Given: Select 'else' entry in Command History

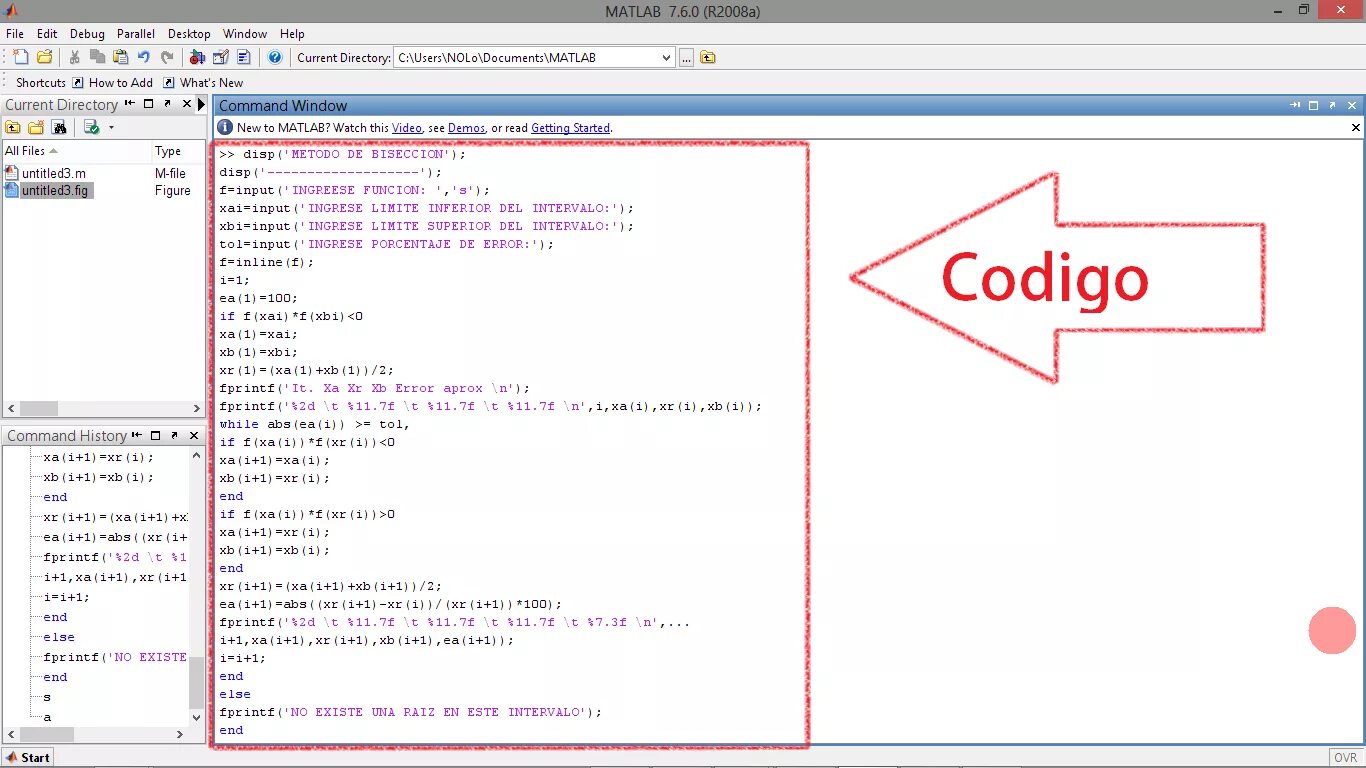Looking at the screenshot, I should click(59, 637).
